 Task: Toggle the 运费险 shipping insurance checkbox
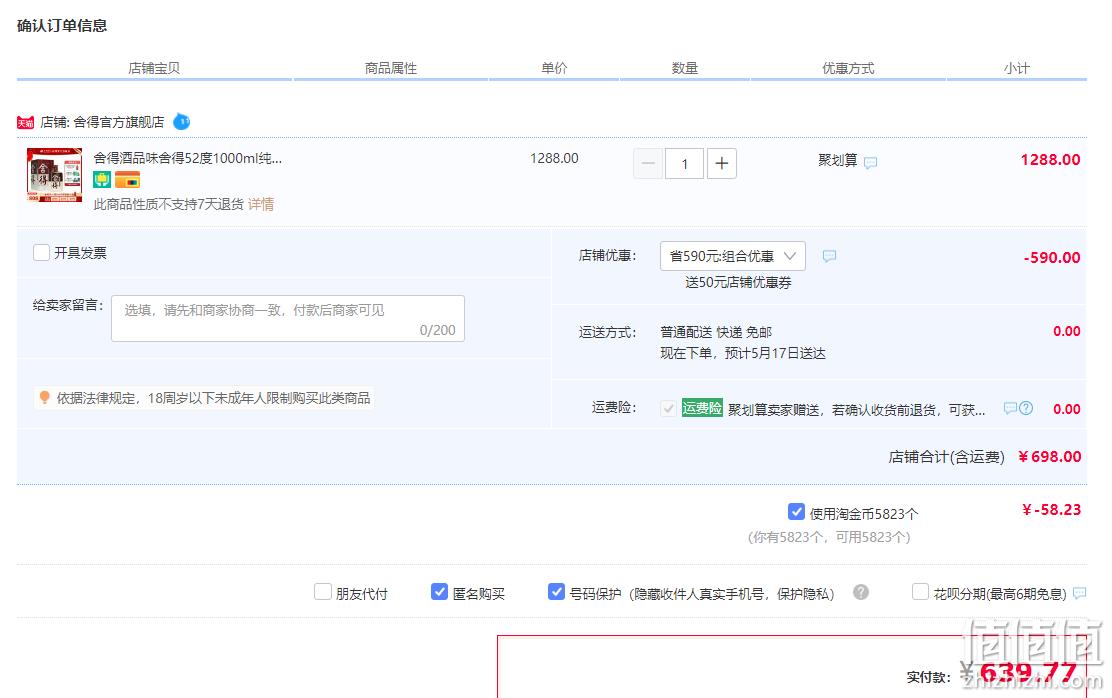(668, 409)
